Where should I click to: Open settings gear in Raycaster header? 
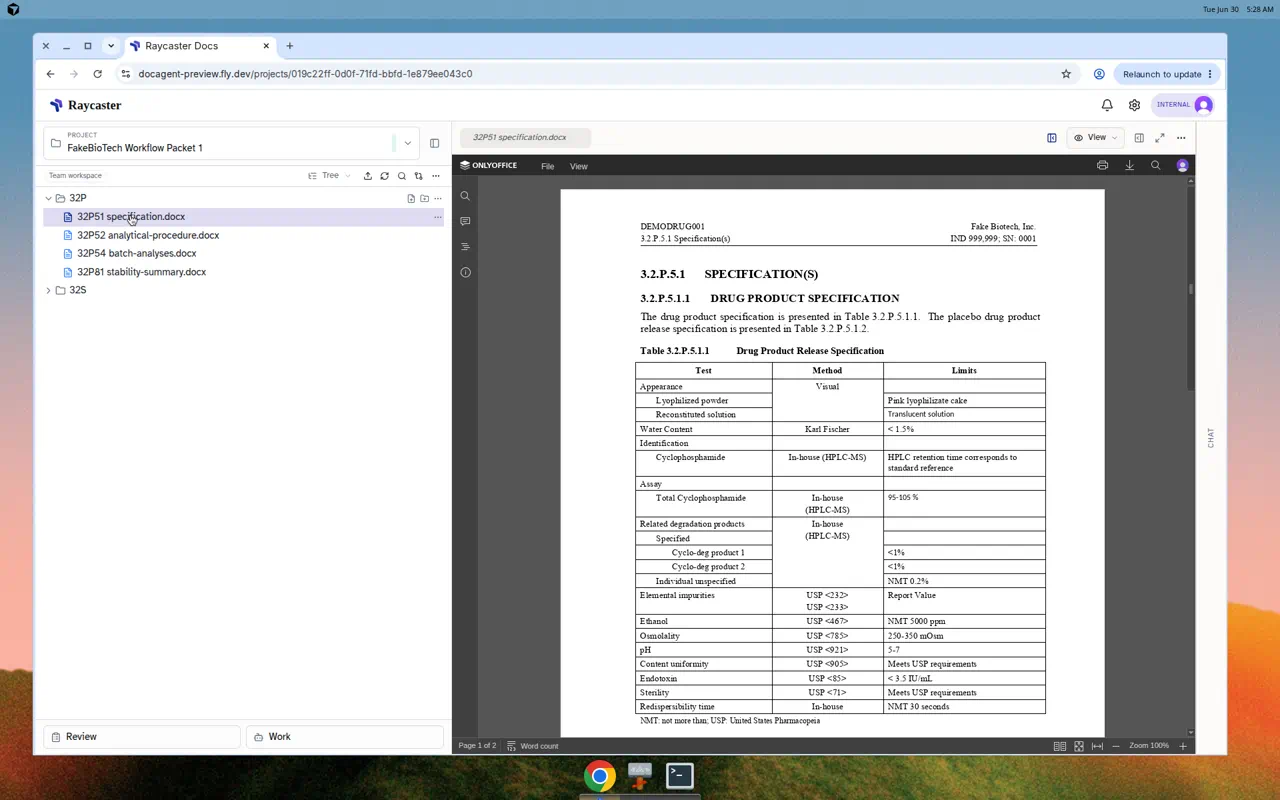(x=1134, y=105)
